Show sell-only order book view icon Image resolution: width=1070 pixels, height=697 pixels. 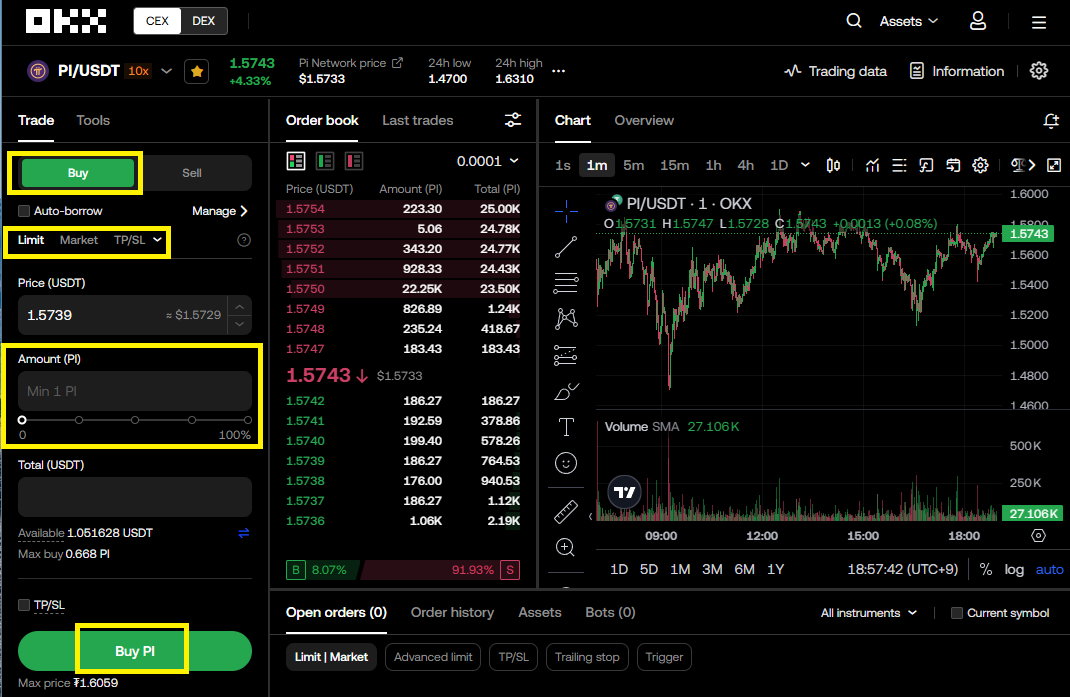point(353,161)
